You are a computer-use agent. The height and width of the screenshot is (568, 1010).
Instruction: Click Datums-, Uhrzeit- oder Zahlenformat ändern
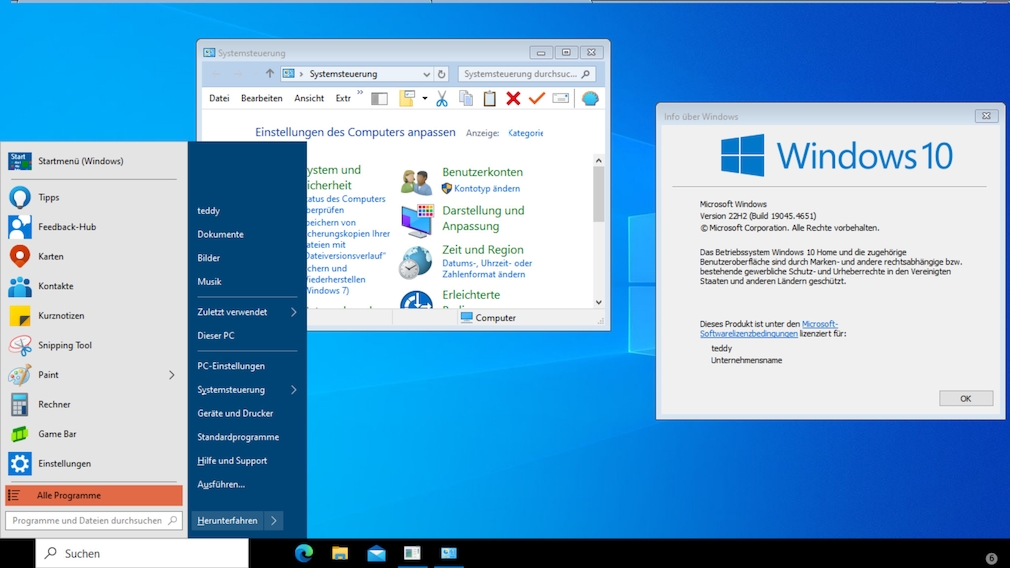[x=487, y=269]
